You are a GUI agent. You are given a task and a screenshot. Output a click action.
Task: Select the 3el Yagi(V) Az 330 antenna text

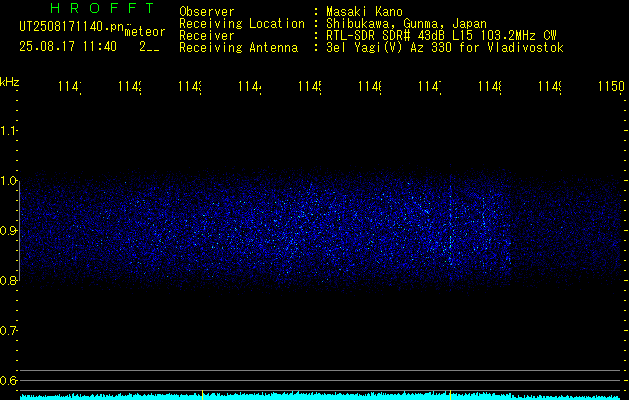pyautogui.click(x=445, y=48)
